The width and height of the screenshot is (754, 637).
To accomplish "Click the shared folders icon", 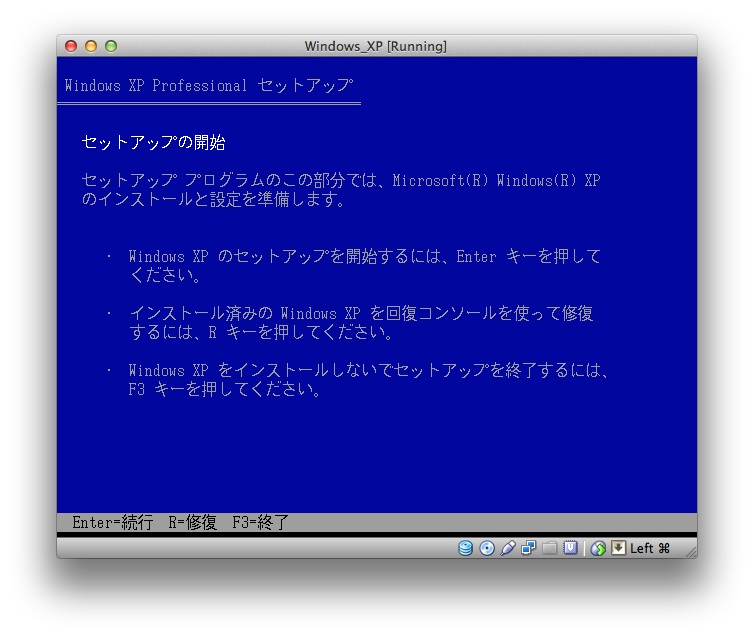I will pos(549,548).
